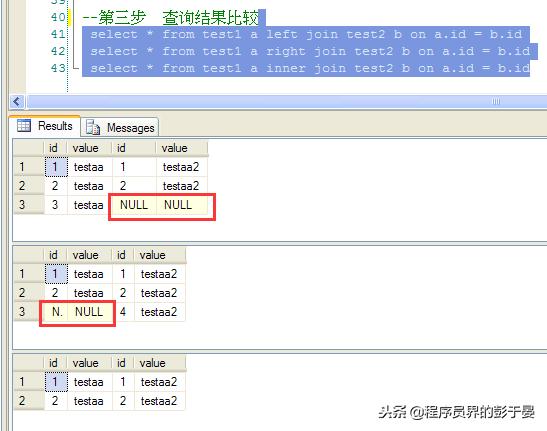
Task: Click the id cell 3 in first grid
Action: pyautogui.click(x=55, y=205)
